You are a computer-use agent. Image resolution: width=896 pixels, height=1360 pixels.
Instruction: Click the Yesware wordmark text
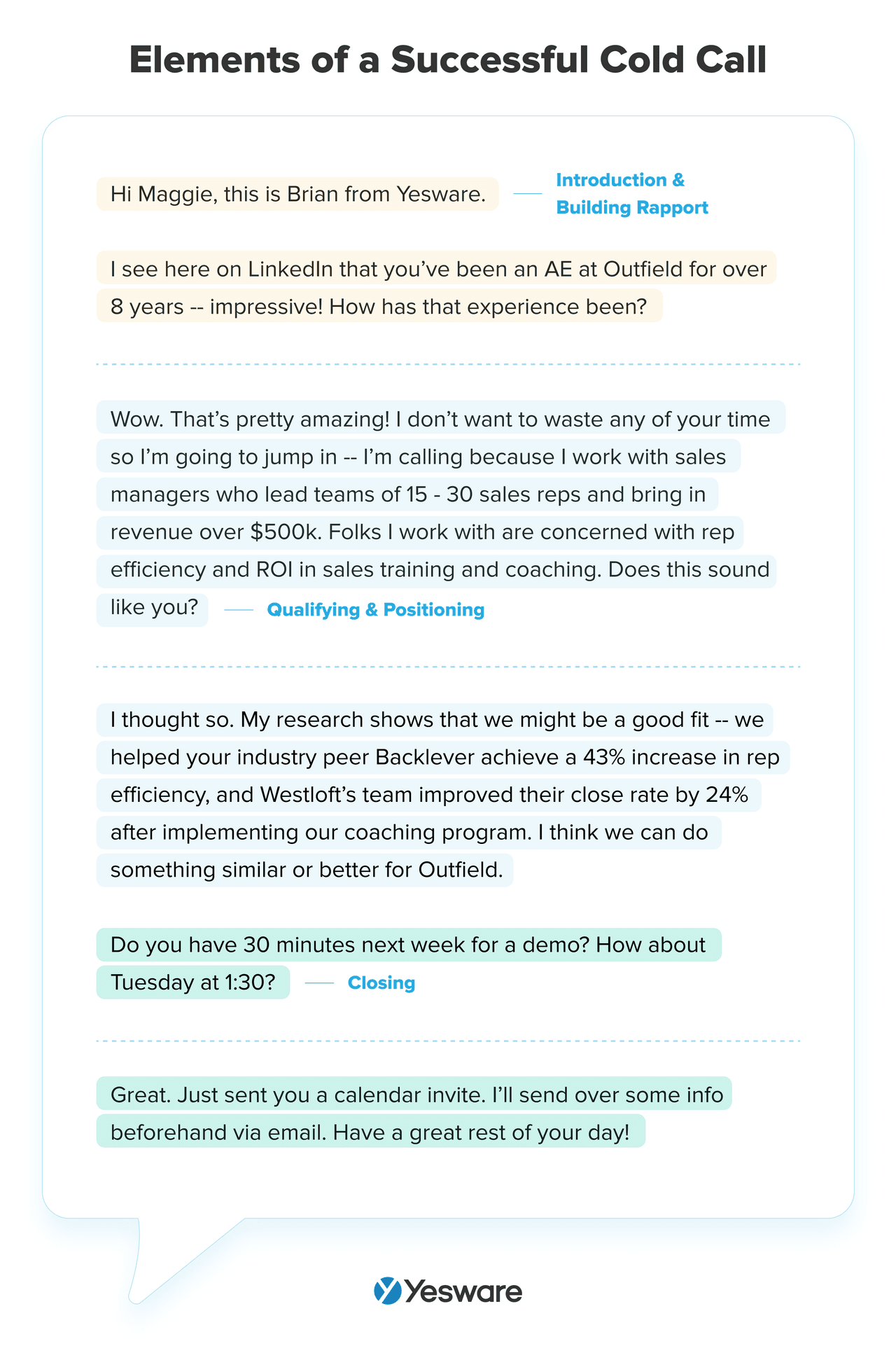[x=463, y=1291]
